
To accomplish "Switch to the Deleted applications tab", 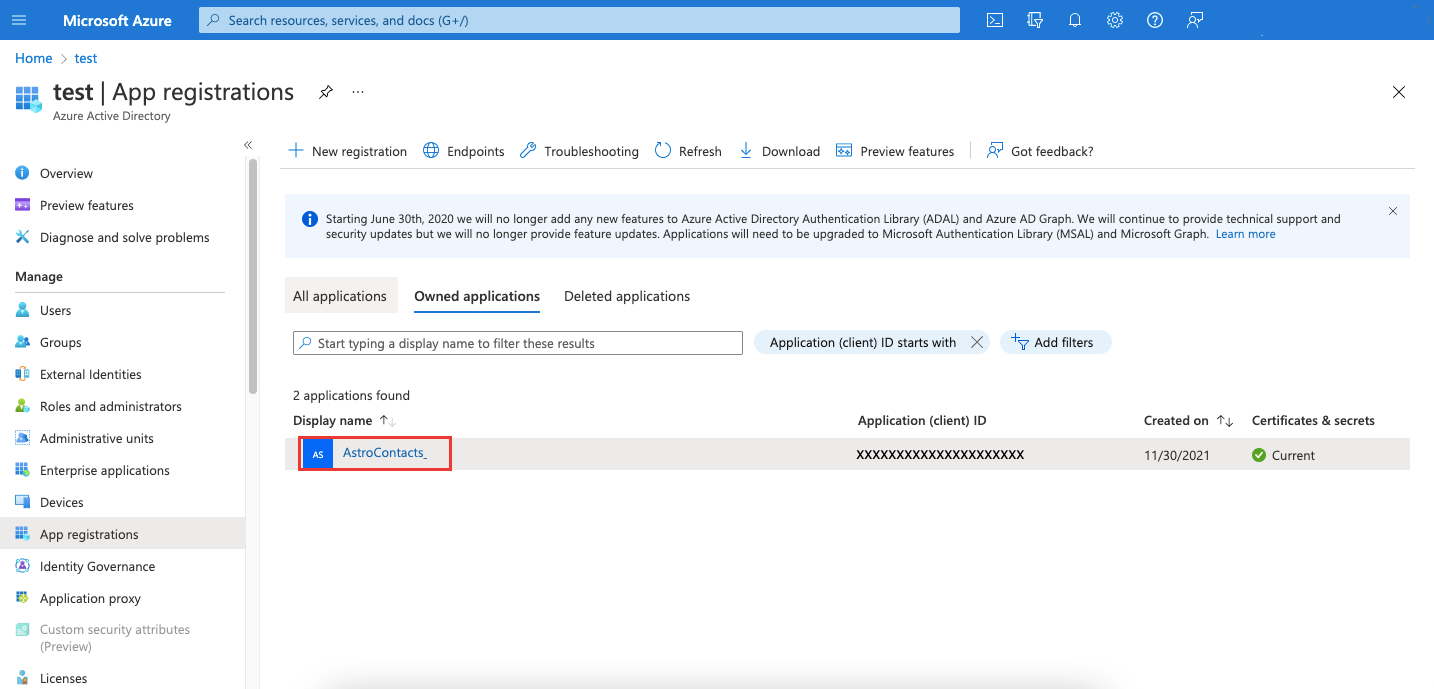I will (x=627, y=296).
